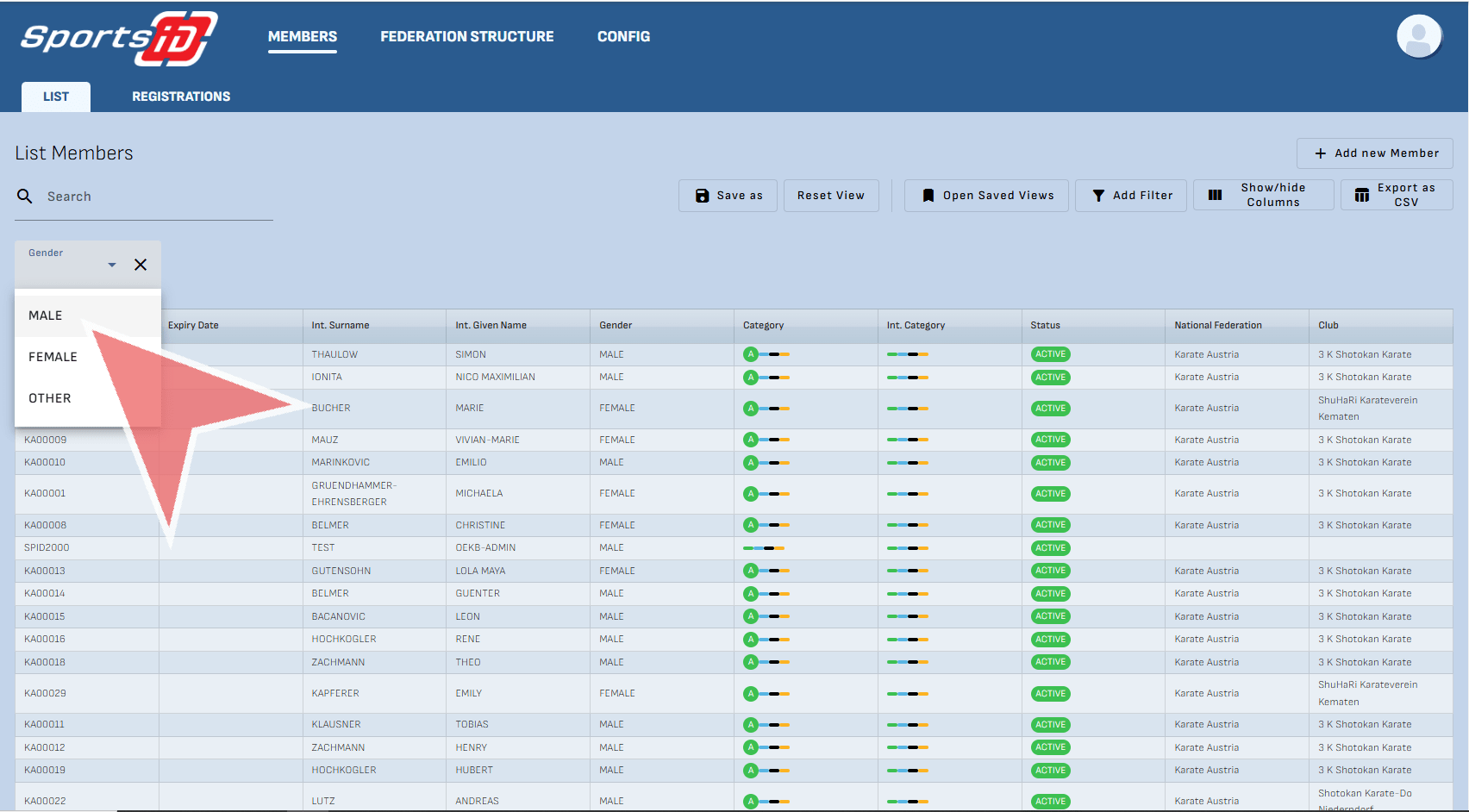Sort by Int. Surname column header

point(341,325)
